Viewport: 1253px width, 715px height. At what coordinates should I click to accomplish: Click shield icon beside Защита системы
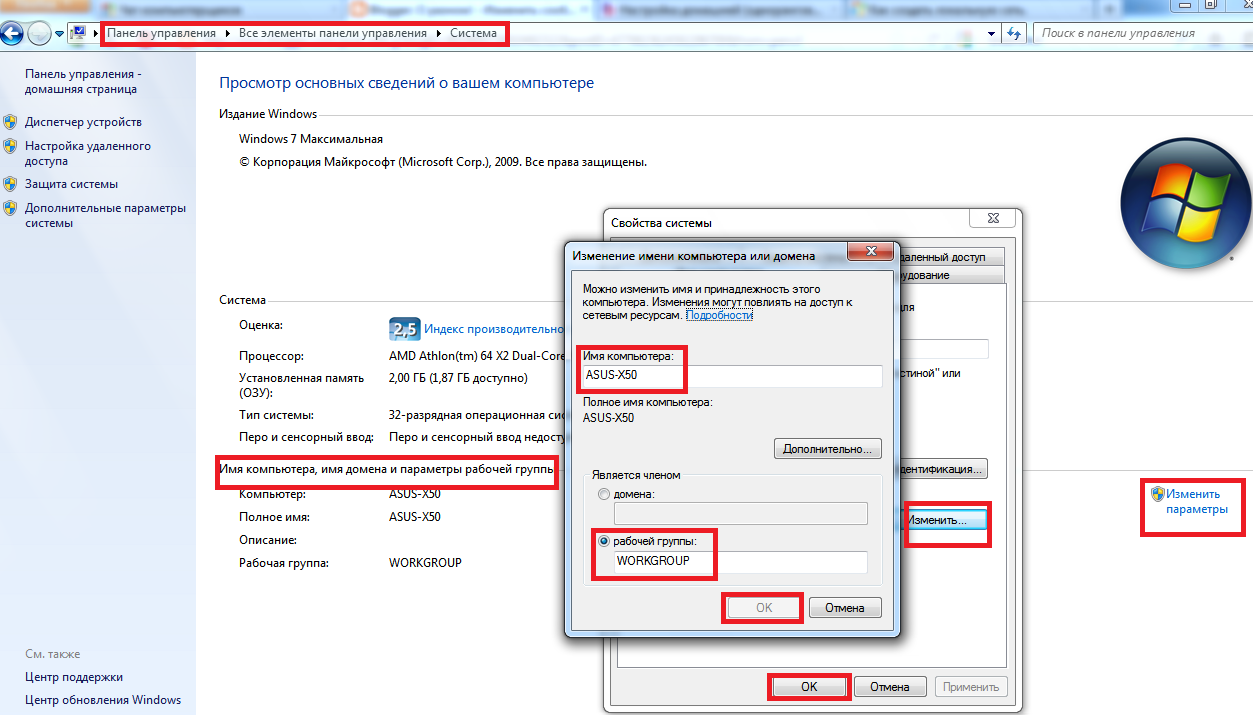pyautogui.click(x=10, y=184)
